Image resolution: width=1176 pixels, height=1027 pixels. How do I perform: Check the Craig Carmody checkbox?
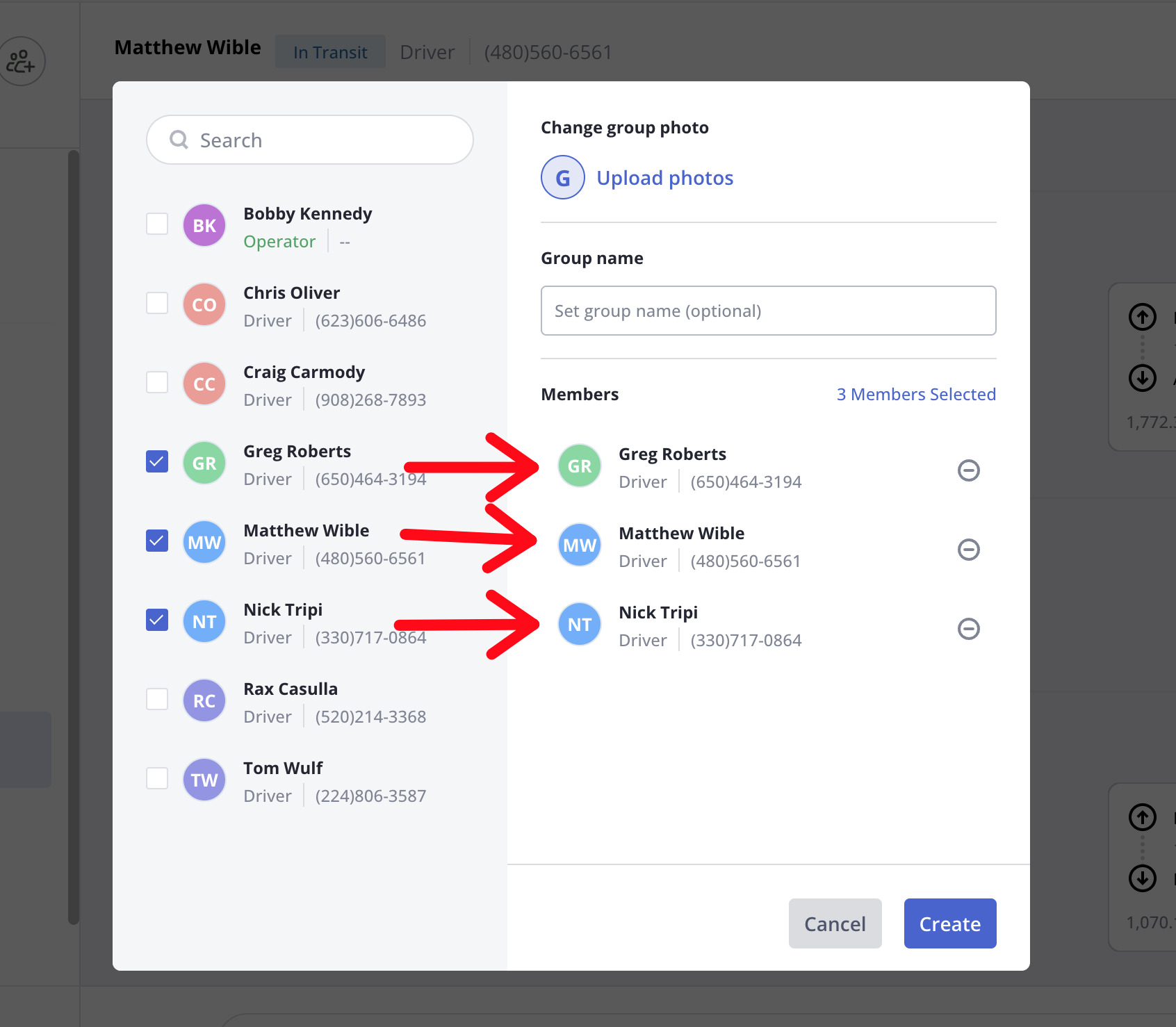[157, 382]
